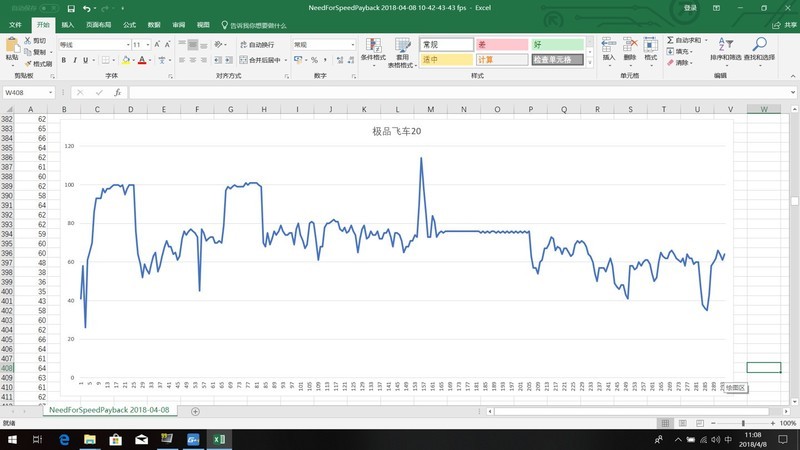Switch to Normal view in status bar
Image resolution: width=800 pixels, height=450 pixels.
pos(665,423)
